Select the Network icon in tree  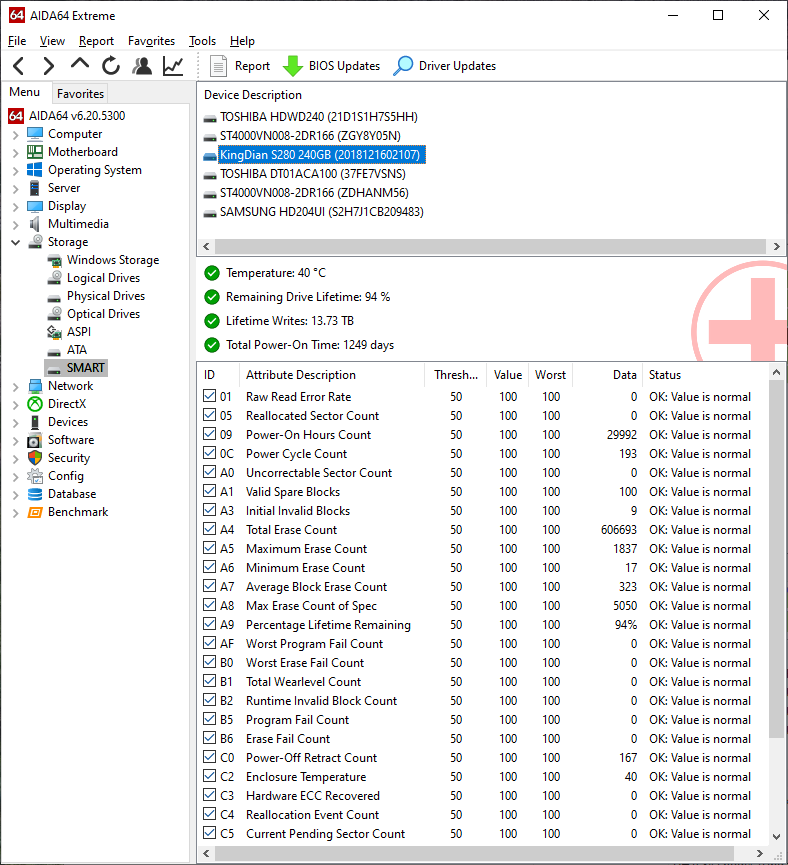(35, 386)
